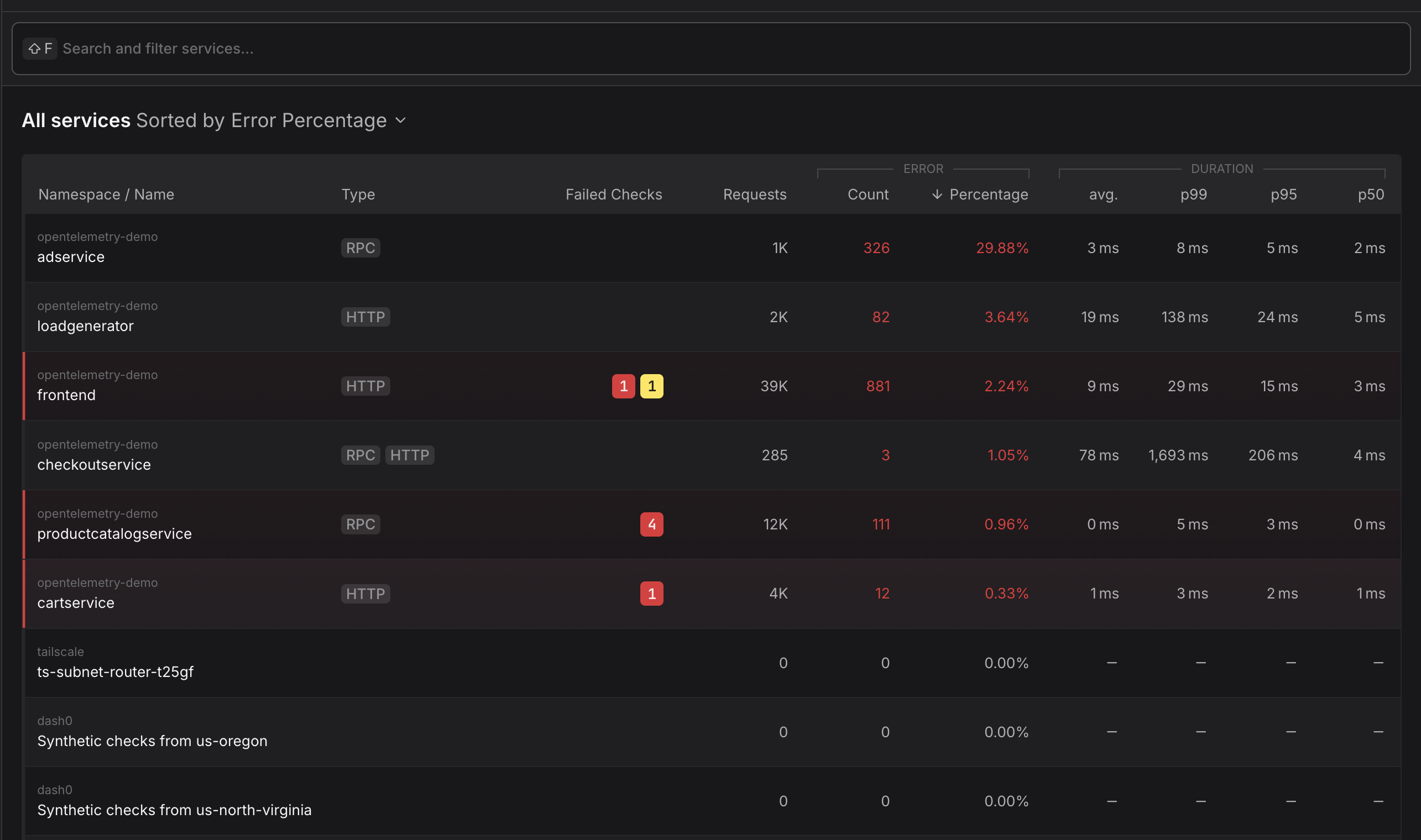Click the Shift+F shortcut icon in search bar
The width and height of the screenshot is (1421, 840).
[40, 49]
